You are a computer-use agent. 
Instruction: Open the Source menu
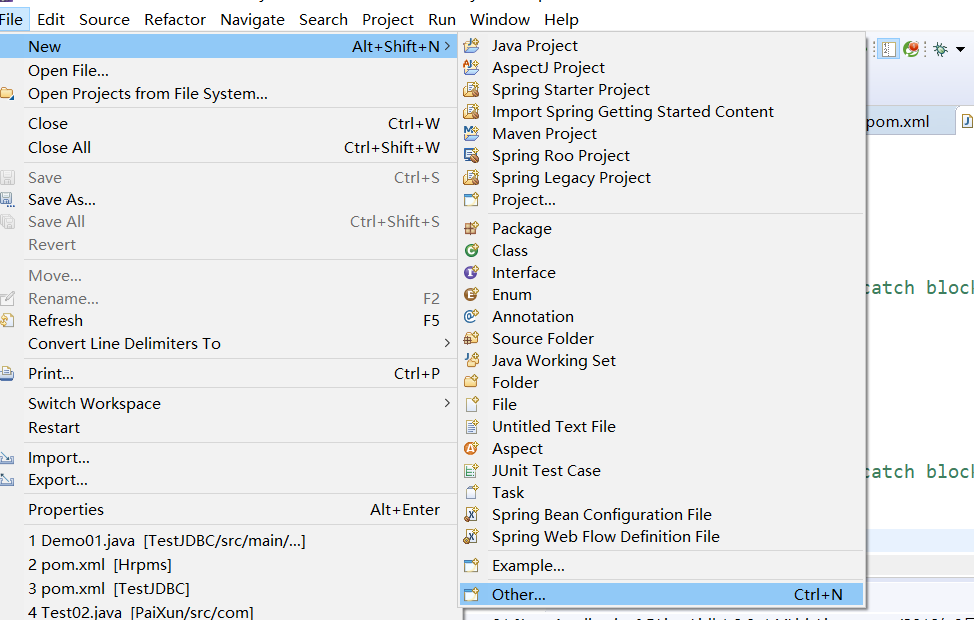click(104, 20)
